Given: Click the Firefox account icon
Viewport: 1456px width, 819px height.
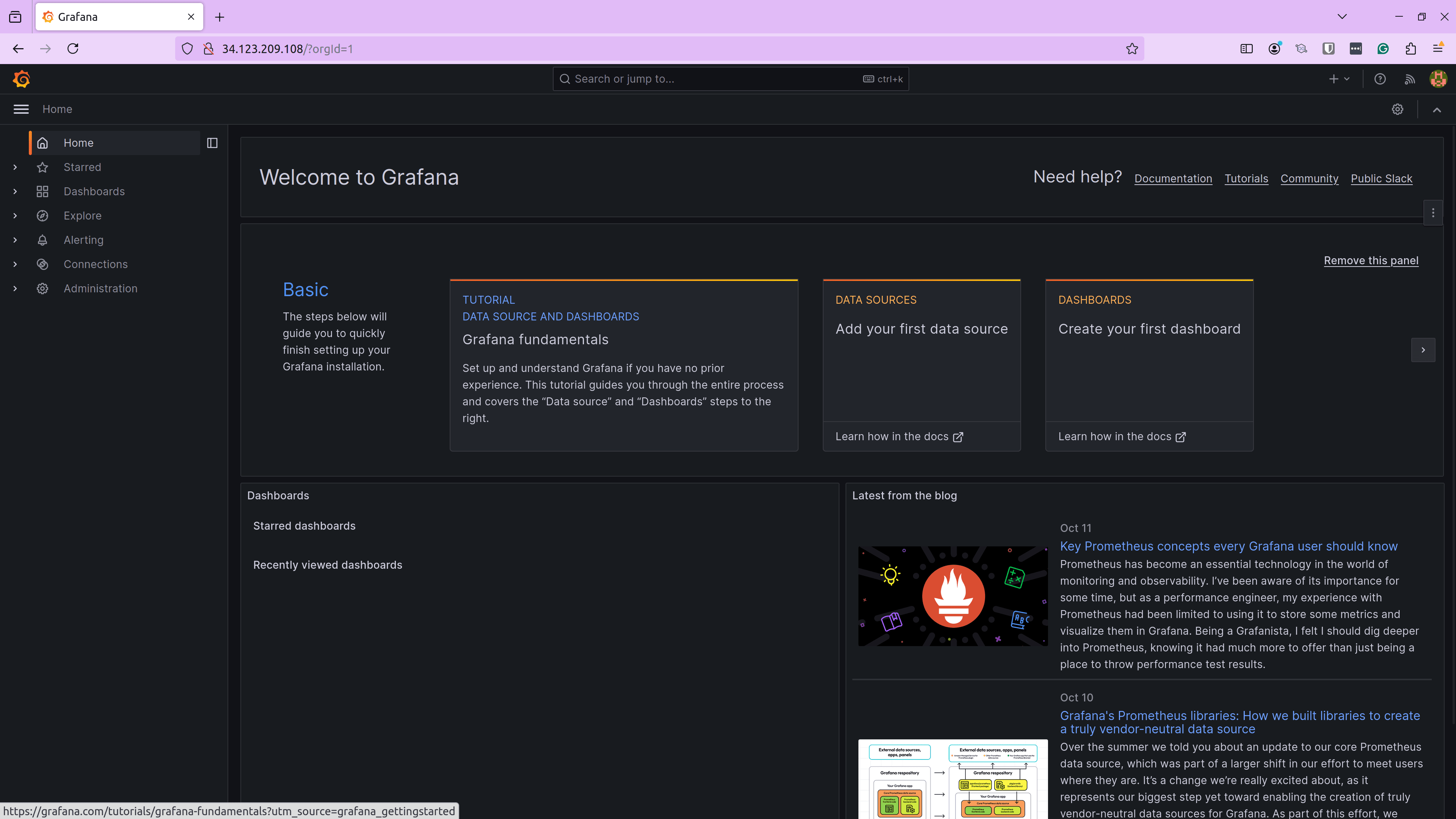Looking at the screenshot, I should pos(1274,49).
